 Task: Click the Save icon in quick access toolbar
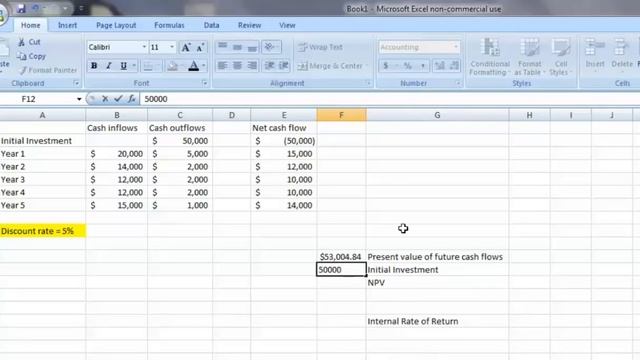point(21,9)
